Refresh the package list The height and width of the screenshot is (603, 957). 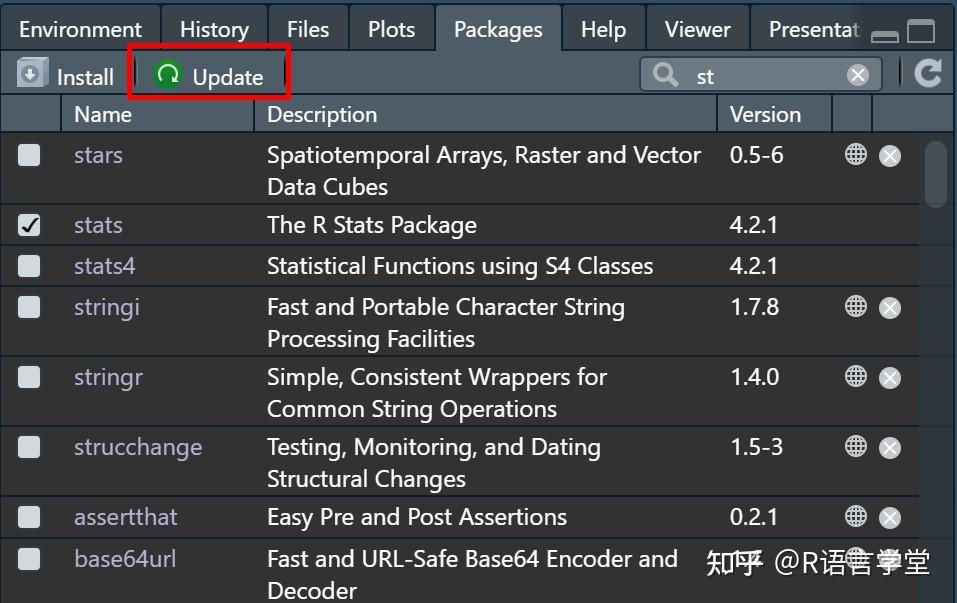[x=928, y=73]
